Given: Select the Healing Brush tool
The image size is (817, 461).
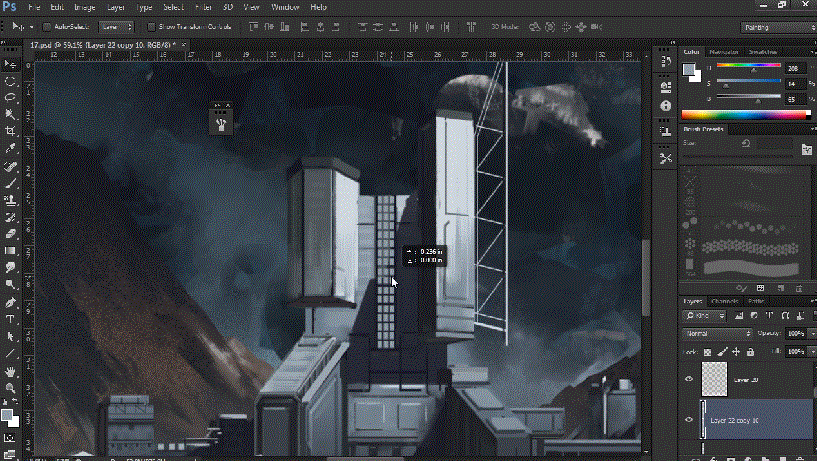Looking at the screenshot, I should coord(10,166).
